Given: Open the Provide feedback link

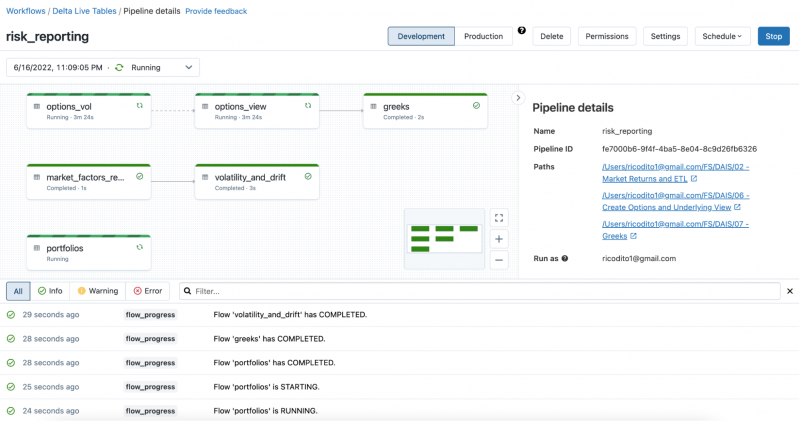Looking at the screenshot, I should pos(216,11).
